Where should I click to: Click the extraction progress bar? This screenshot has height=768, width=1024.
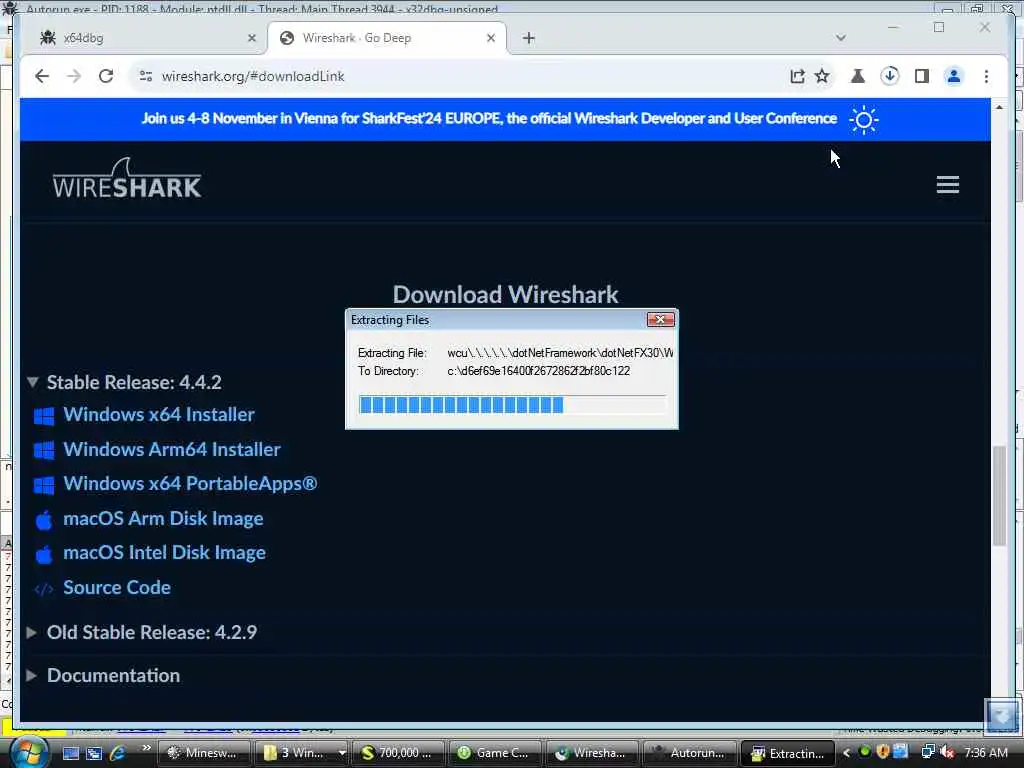point(512,405)
